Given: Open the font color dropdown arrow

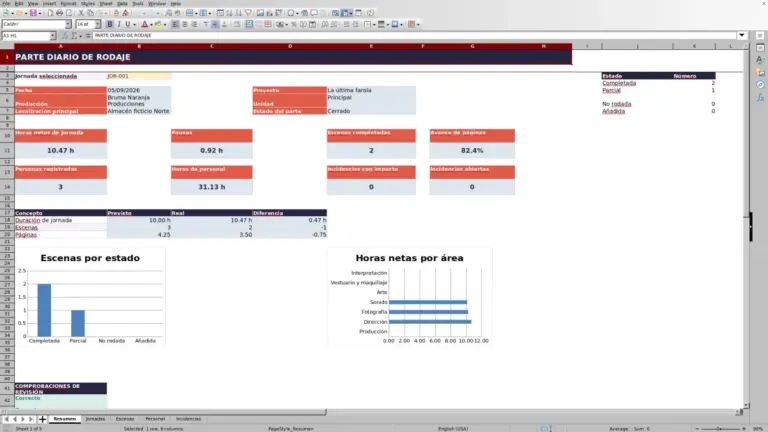Looking at the screenshot, I should click(x=151, y=24).
